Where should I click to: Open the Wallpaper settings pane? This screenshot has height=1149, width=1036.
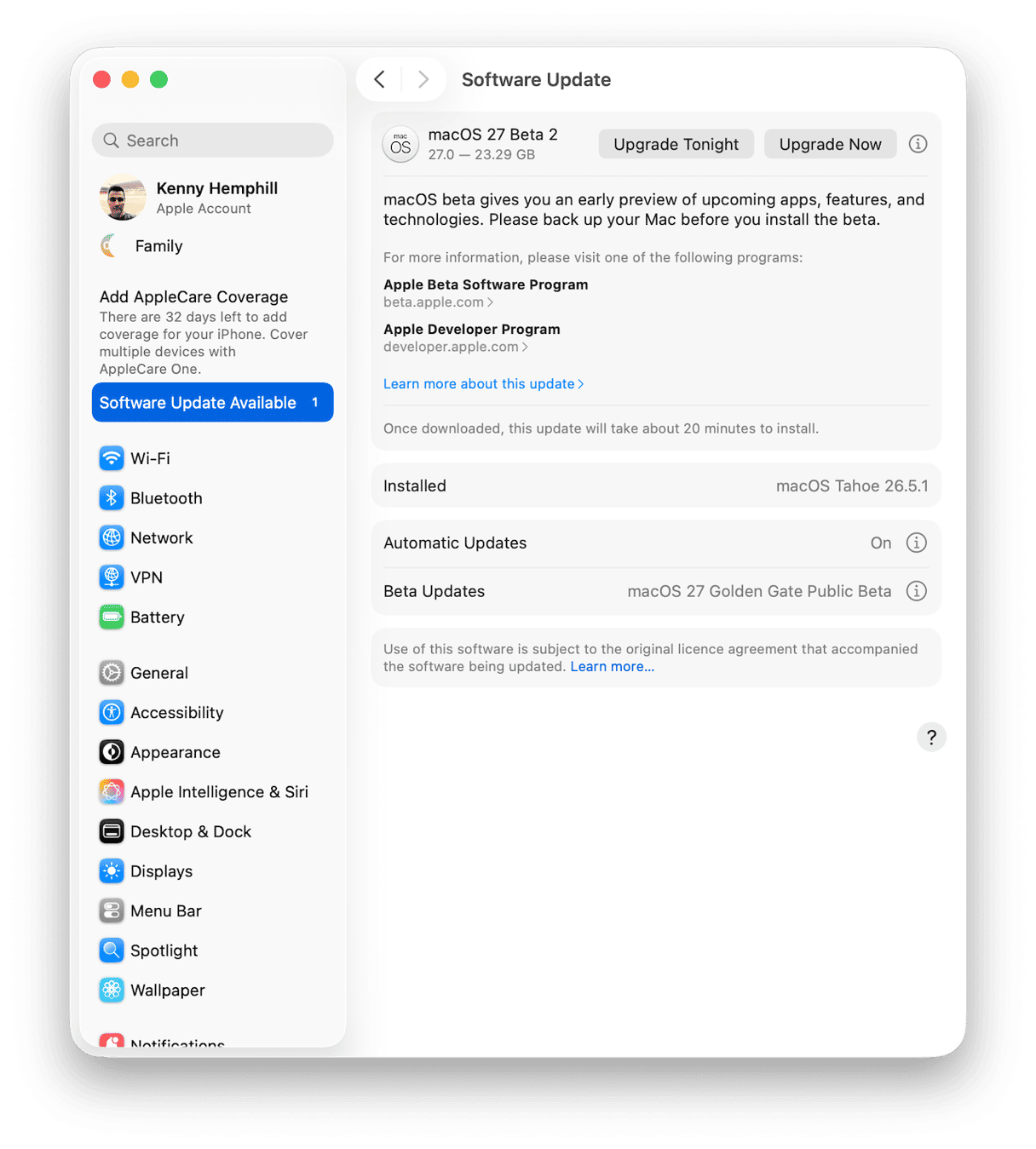point(212,990)
